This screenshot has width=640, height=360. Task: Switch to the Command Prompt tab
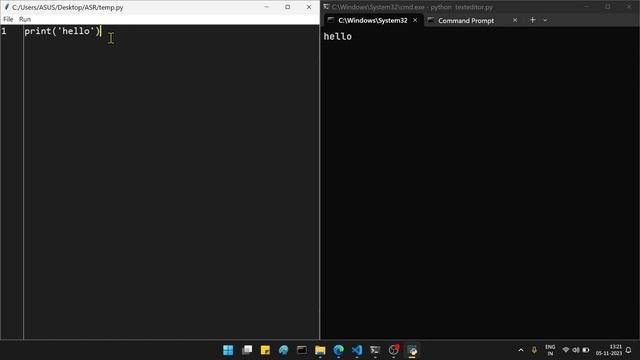click(x=466, y=20)
